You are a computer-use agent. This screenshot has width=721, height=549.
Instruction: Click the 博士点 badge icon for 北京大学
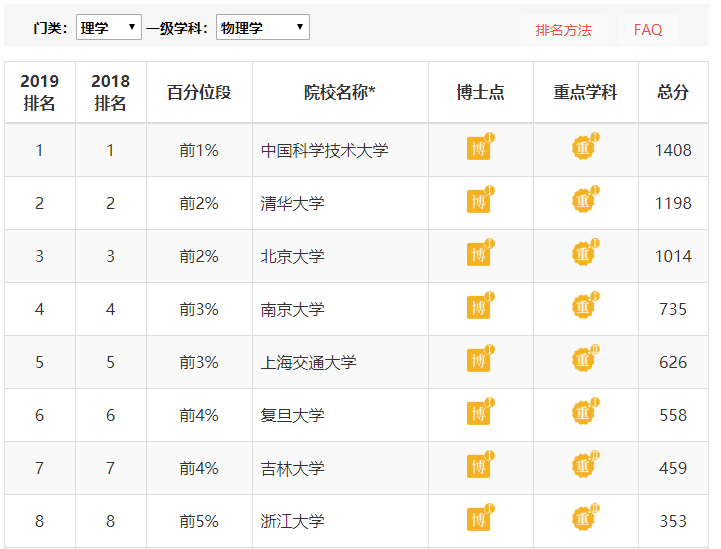(480, 252)
